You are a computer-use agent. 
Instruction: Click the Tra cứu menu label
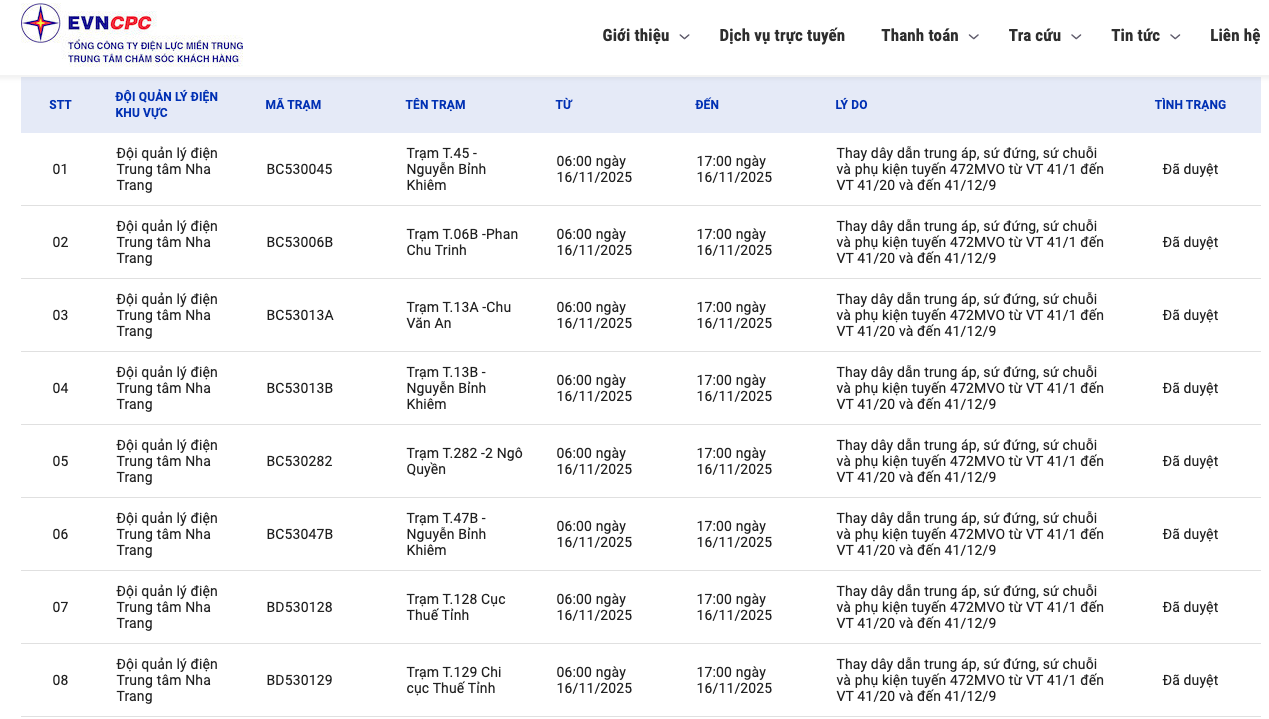tap(1034, 36)
